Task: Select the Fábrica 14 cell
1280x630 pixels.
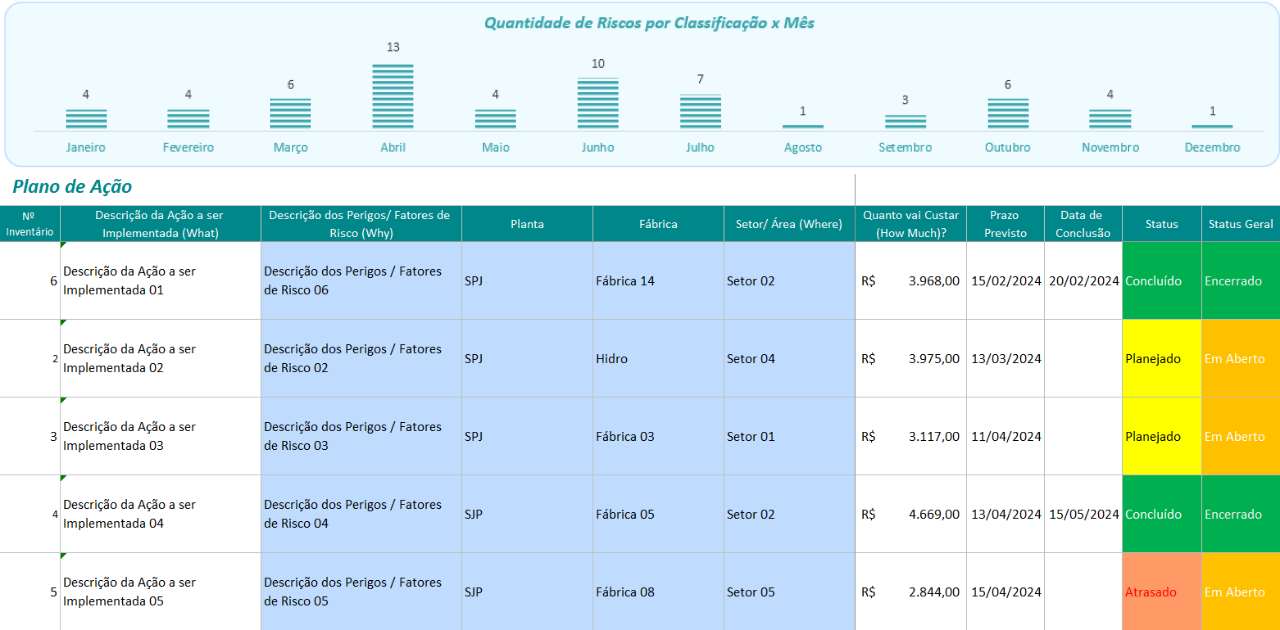Action: (657, 281)
